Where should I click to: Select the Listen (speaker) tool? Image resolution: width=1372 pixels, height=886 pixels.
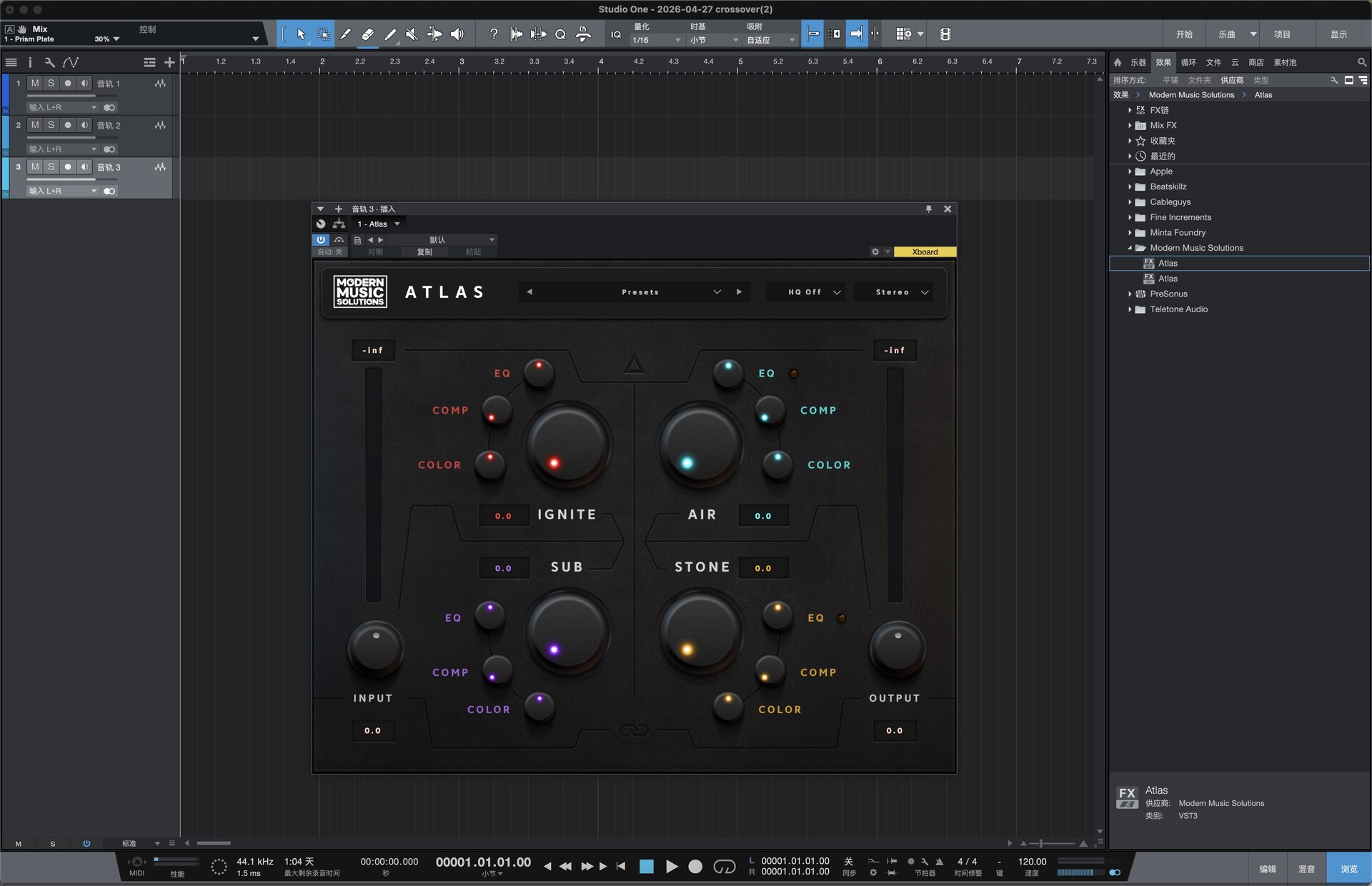click(x=457, y=34)
